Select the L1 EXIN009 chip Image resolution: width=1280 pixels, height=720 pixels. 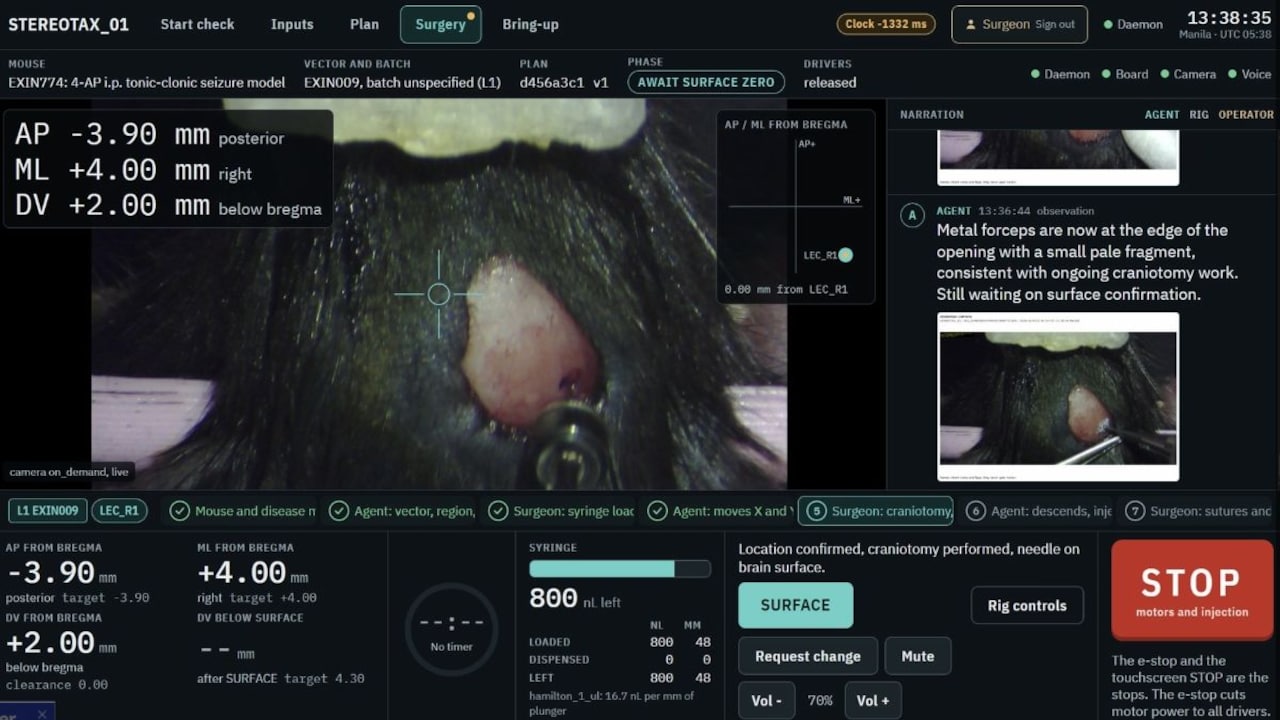(48, 511)
